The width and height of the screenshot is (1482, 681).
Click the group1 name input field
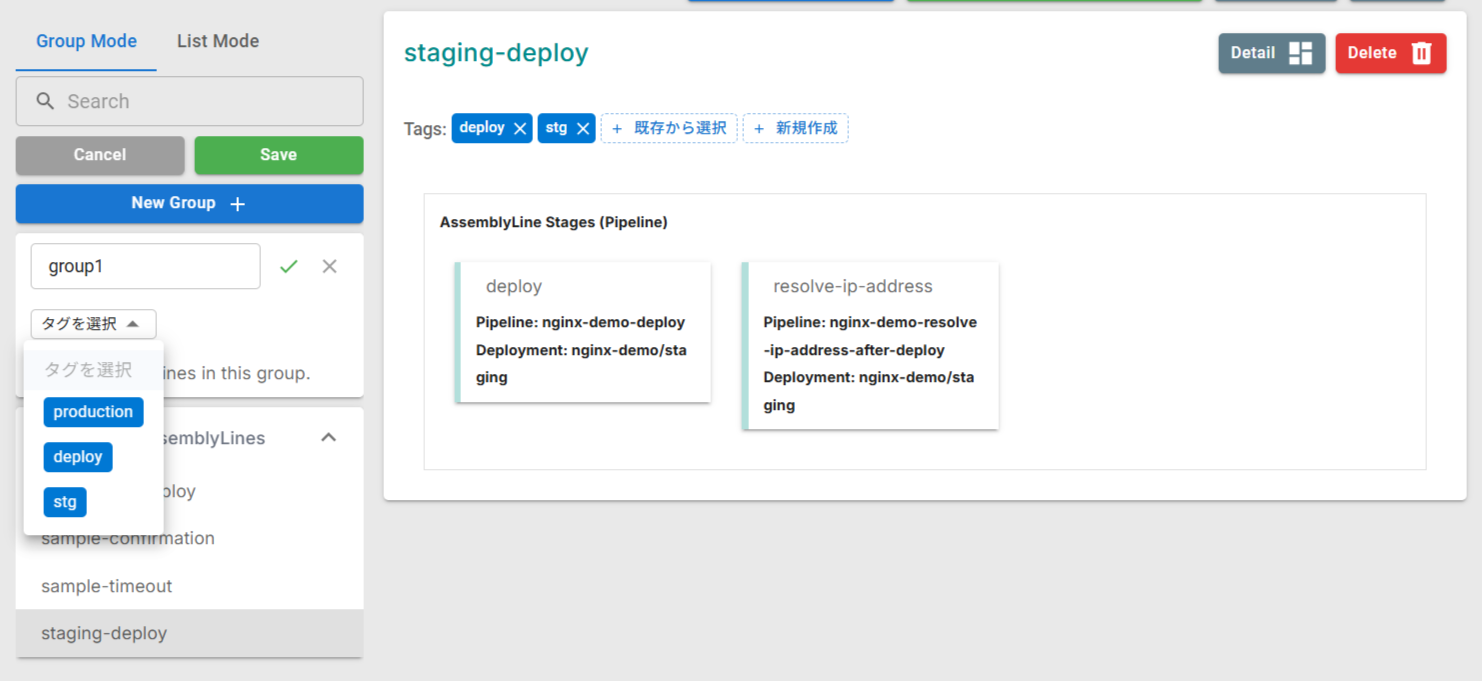pos(145,266)
